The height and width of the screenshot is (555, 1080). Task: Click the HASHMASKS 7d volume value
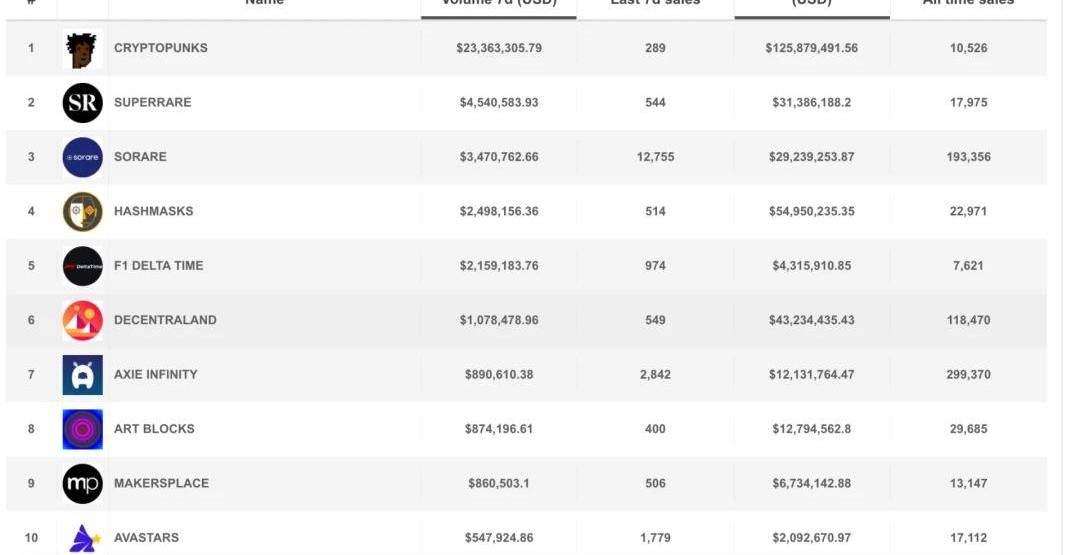click(498, 211)
